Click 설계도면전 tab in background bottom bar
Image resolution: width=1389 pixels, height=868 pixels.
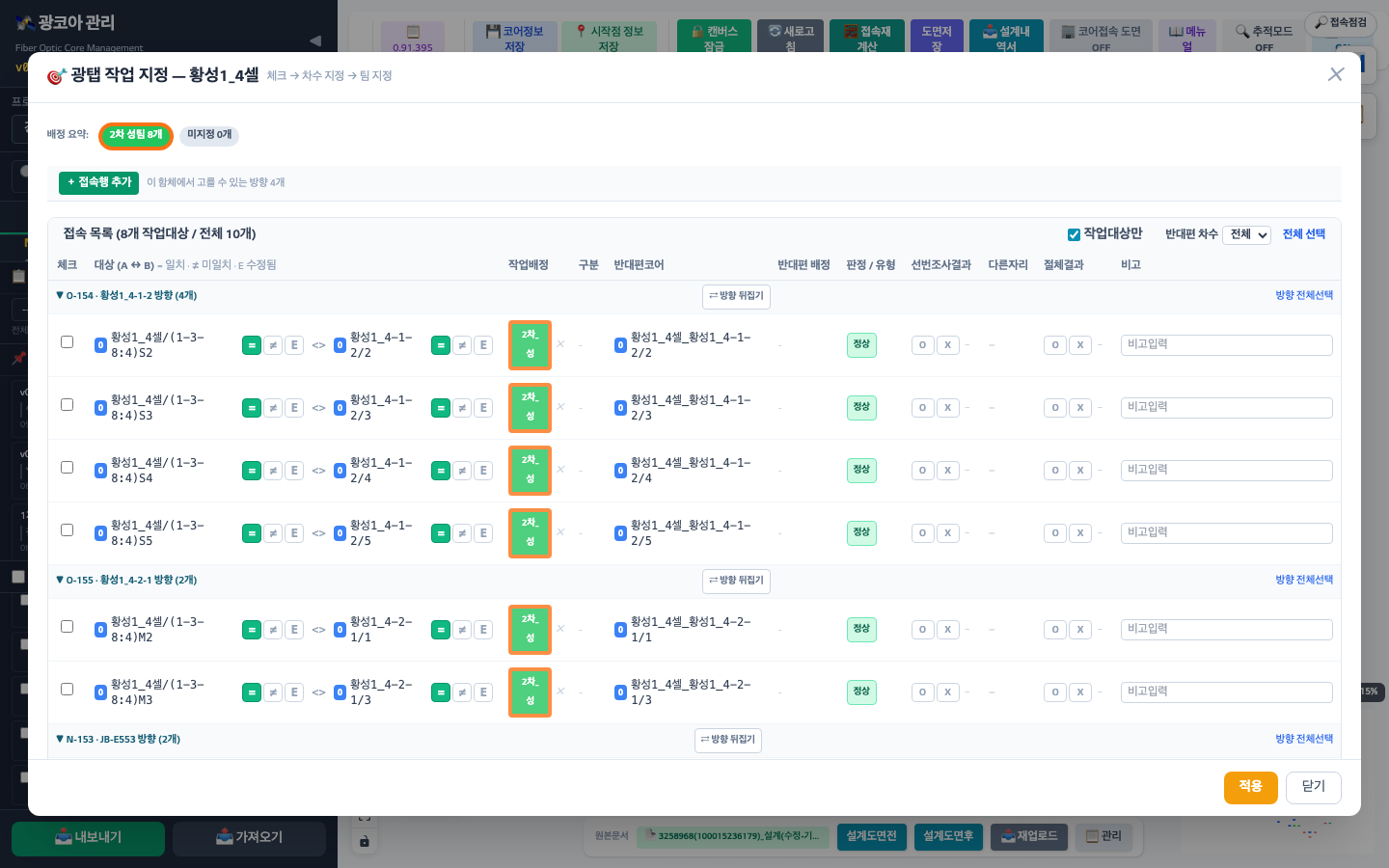coord(871,836)
